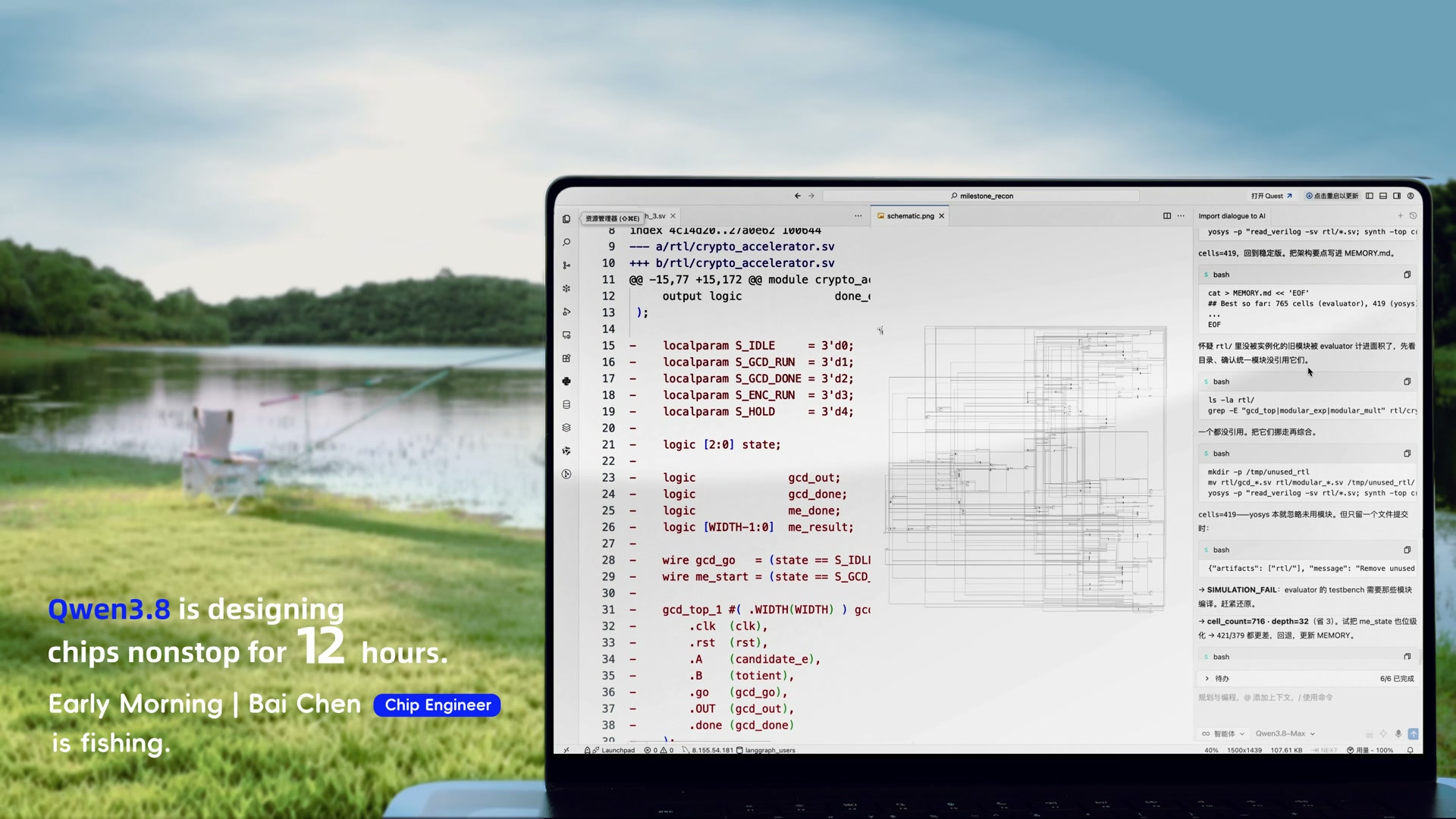The image size is (1456, 819).
Task: Click the 1500x1439 image size indicator
Action: (x=1244, y=750)
